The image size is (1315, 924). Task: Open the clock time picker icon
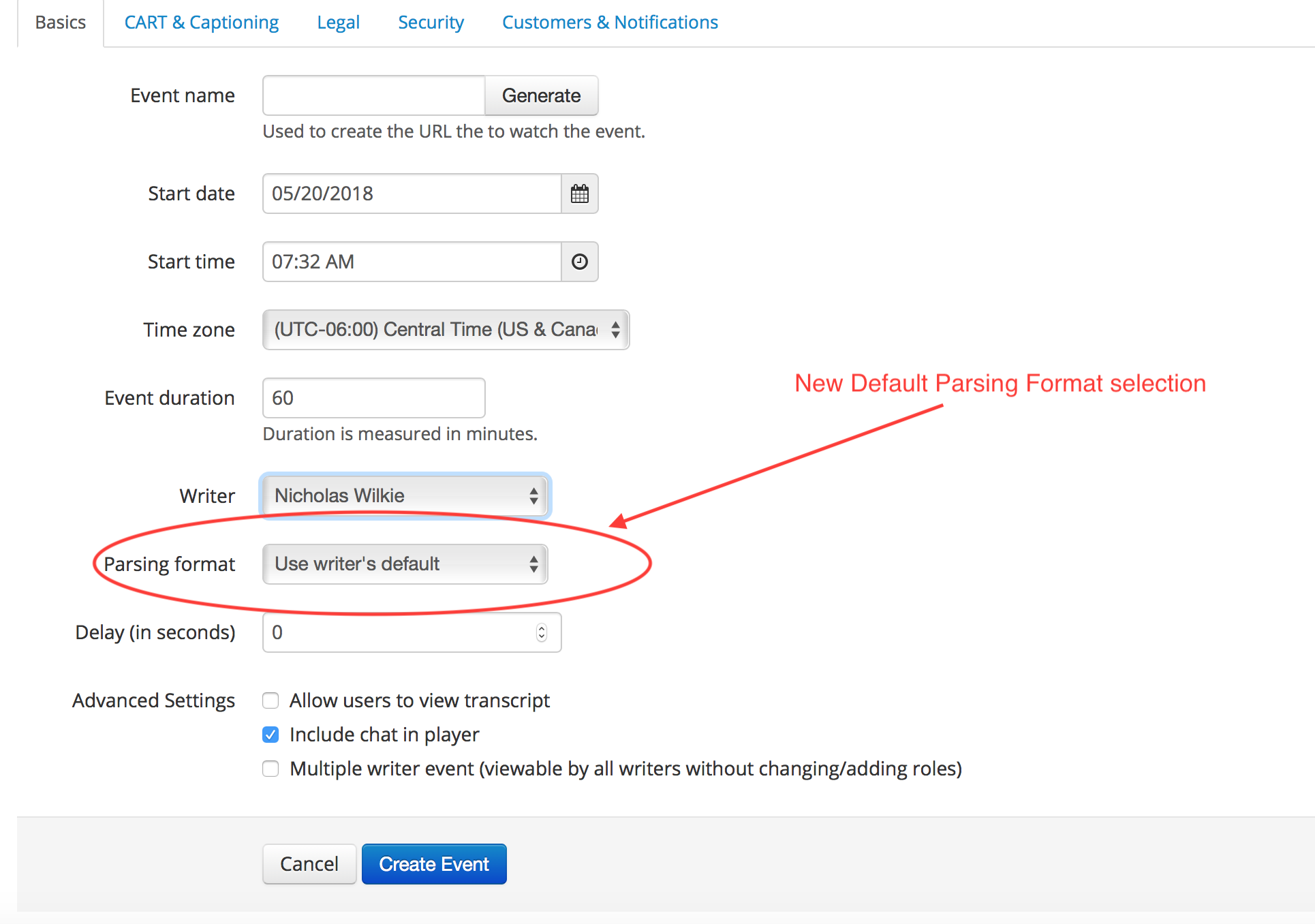(579, 262)
